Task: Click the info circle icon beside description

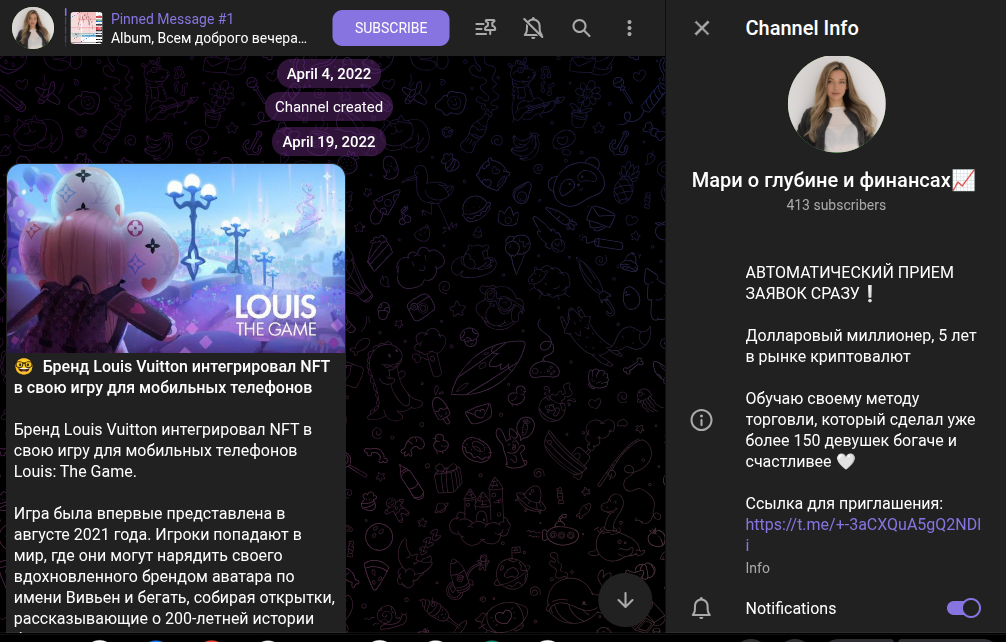Action: [702, 419]
